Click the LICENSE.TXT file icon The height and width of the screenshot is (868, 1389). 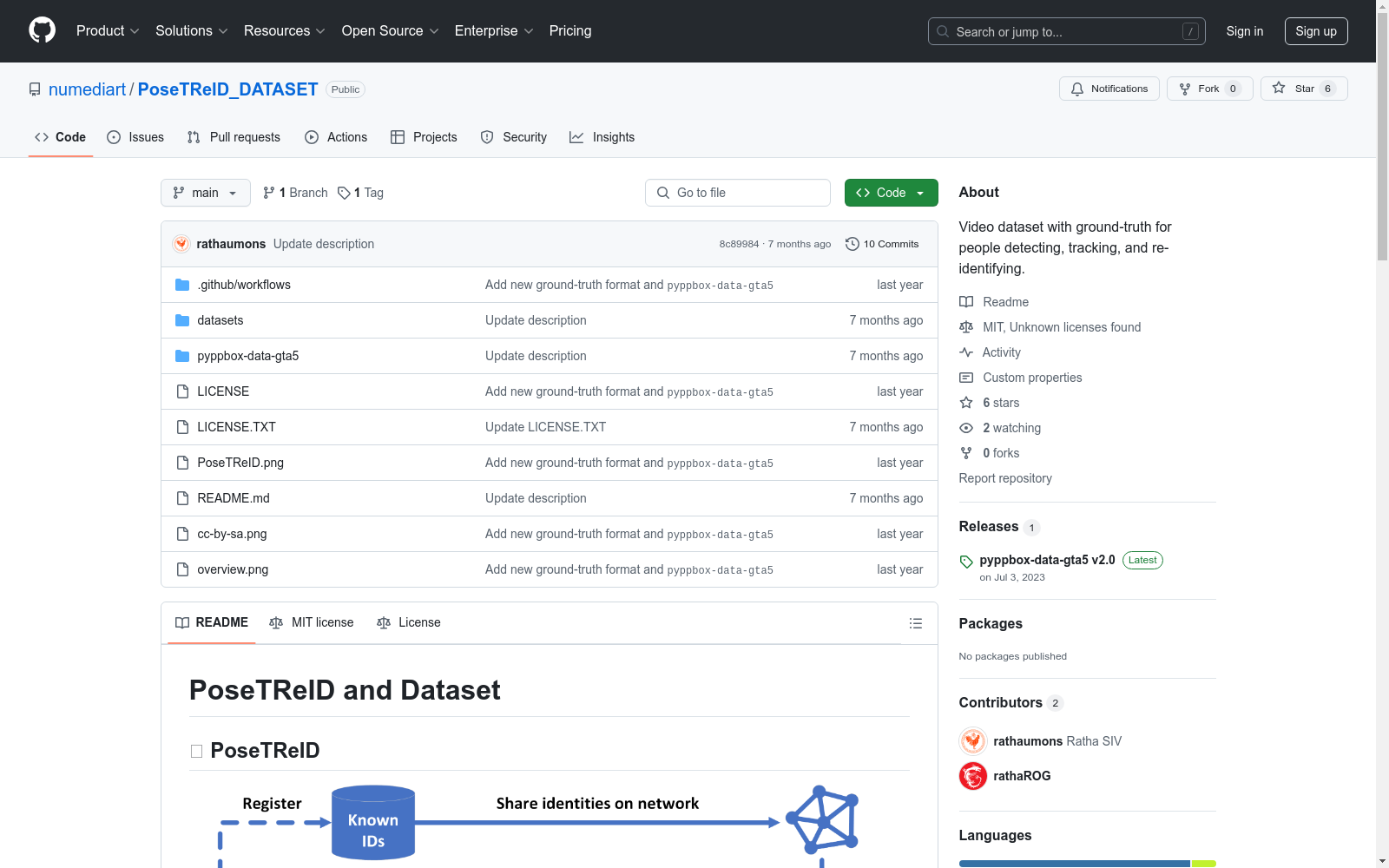point(182,427)
